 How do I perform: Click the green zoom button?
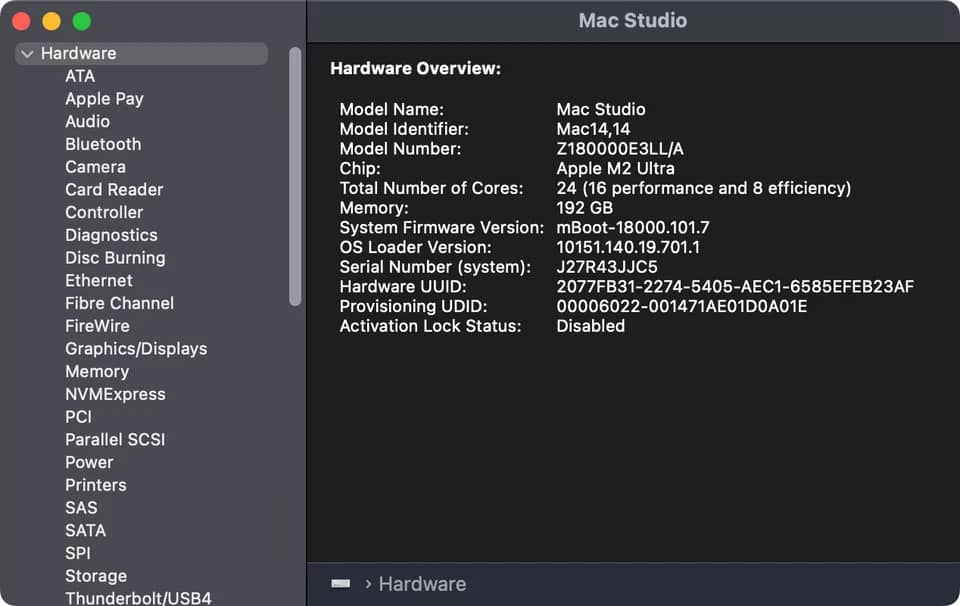point(82,21)
